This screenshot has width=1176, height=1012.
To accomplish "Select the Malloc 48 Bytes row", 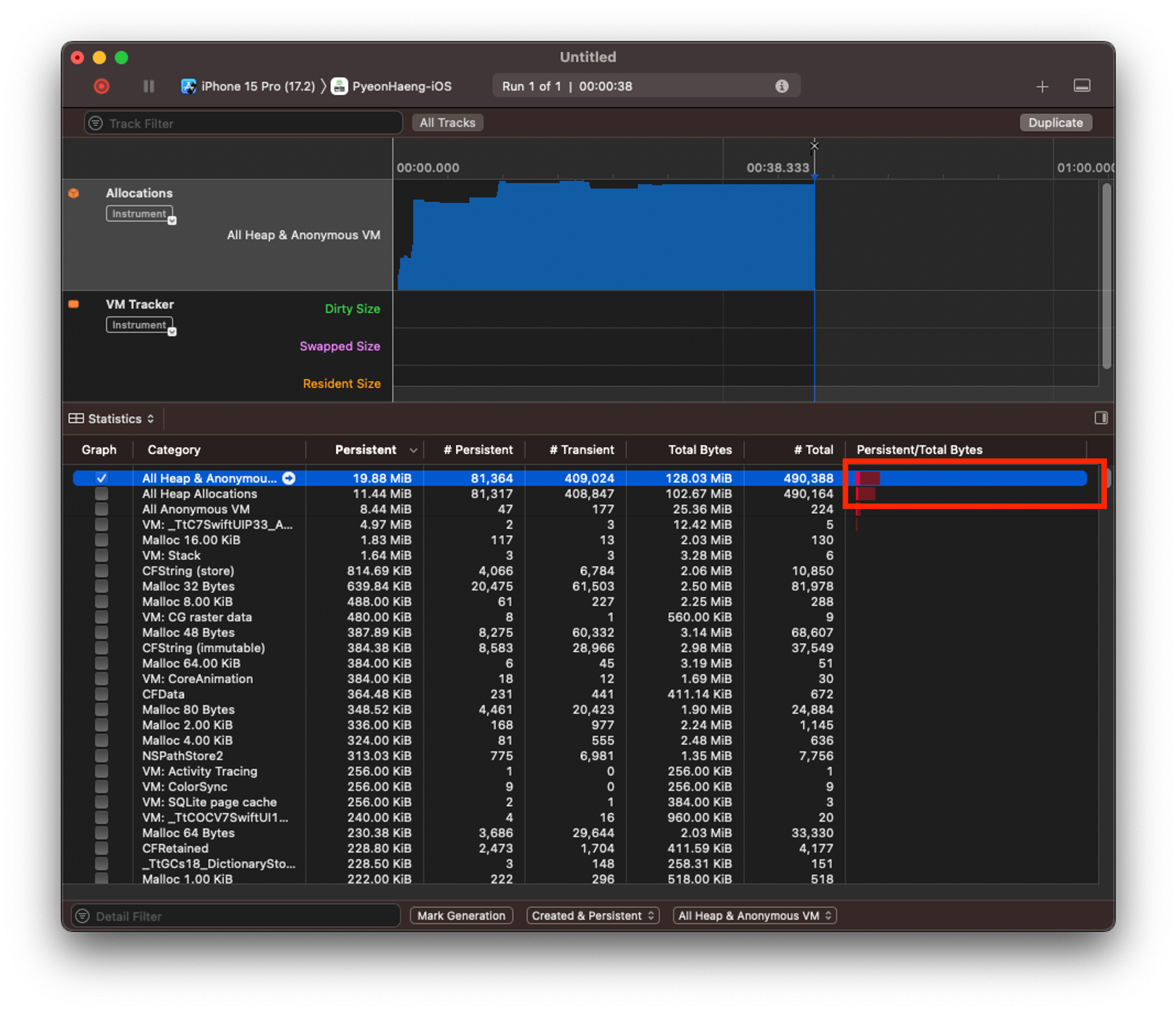I will click(580, 633).
